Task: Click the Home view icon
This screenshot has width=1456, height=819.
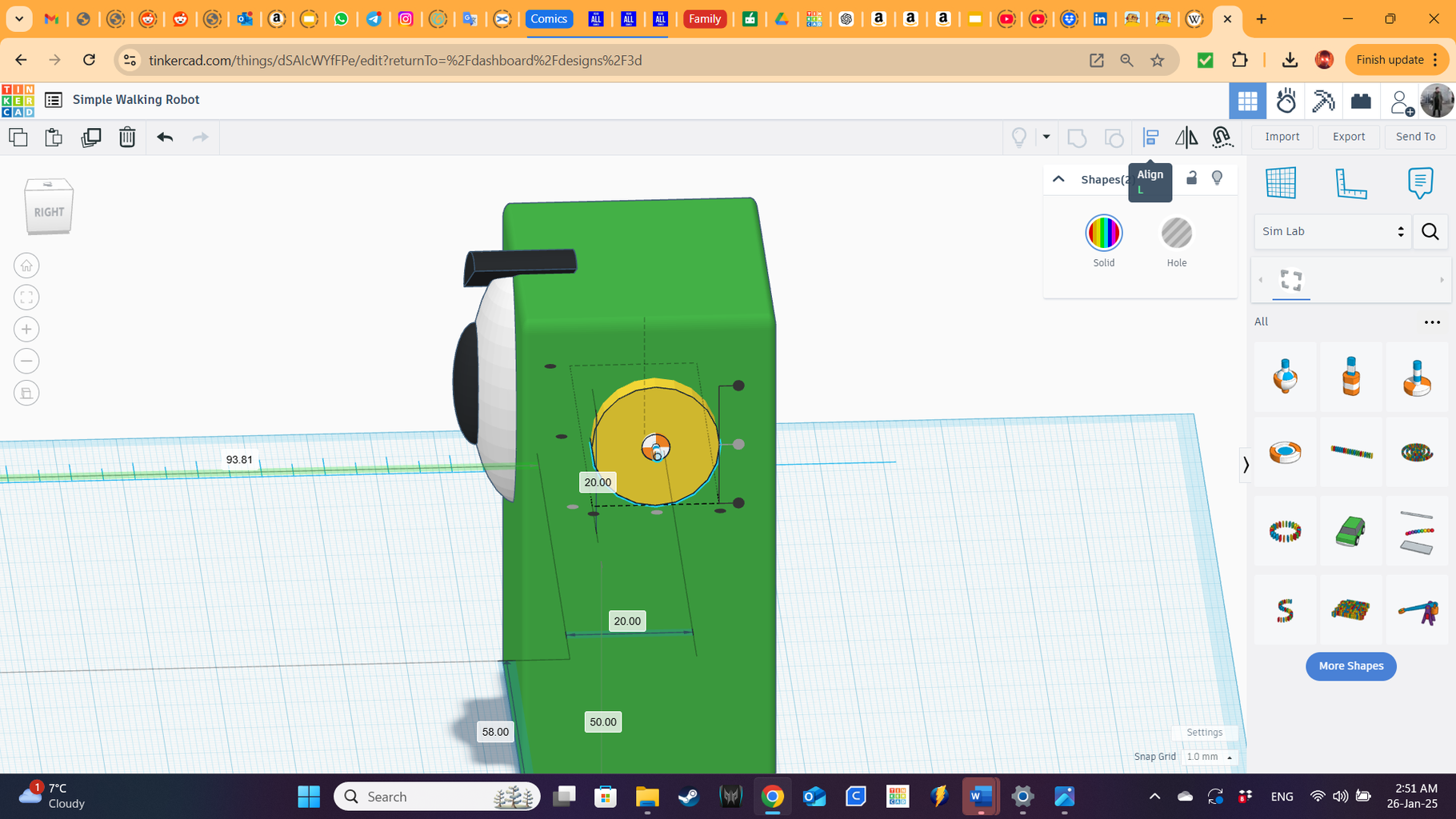Action: [26, 265]
